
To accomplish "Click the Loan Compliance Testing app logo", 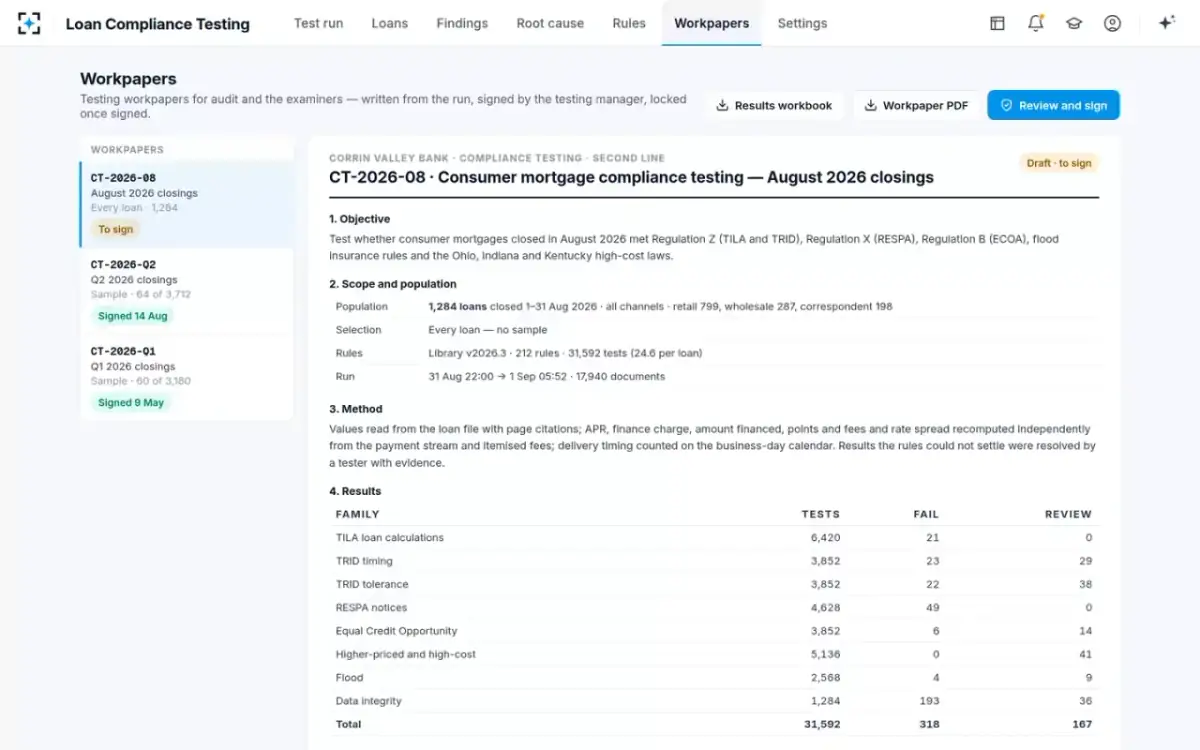I will [x=29, y=23].
